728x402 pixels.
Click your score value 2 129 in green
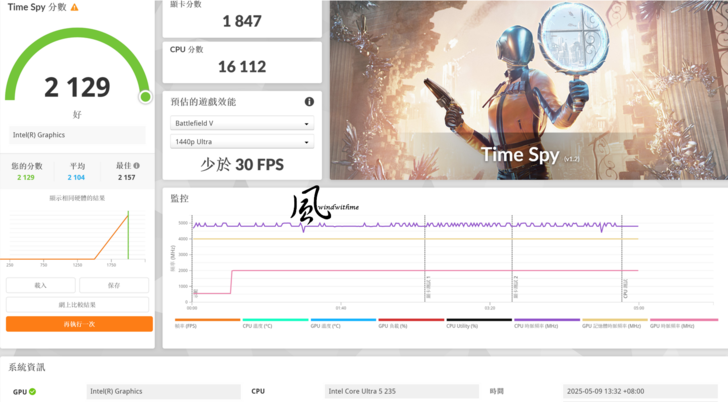pyautogui.click(x=26, y=177)
